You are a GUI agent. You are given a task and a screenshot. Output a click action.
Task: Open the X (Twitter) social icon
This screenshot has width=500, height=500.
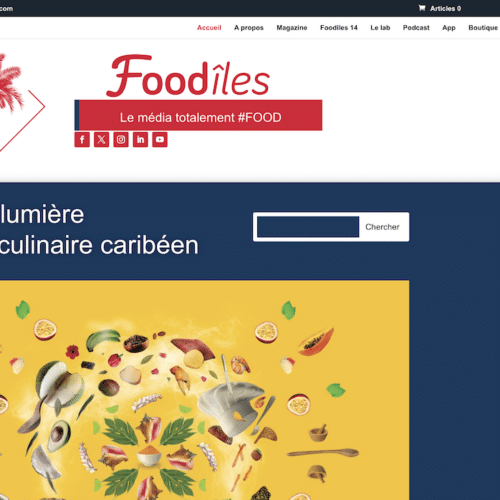[101, 139]
